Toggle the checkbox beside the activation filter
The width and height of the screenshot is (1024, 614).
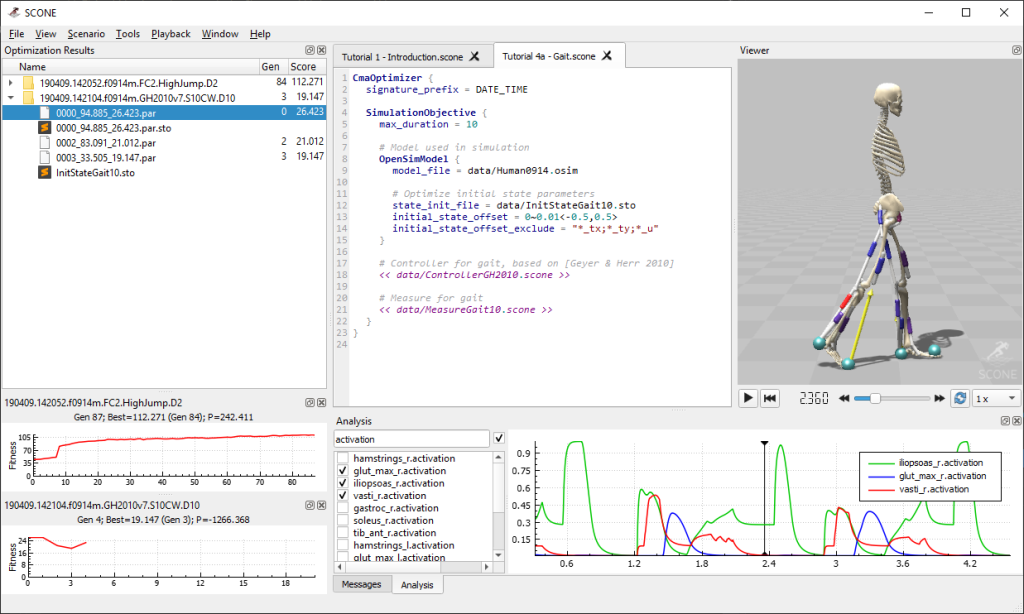(499, 439)
